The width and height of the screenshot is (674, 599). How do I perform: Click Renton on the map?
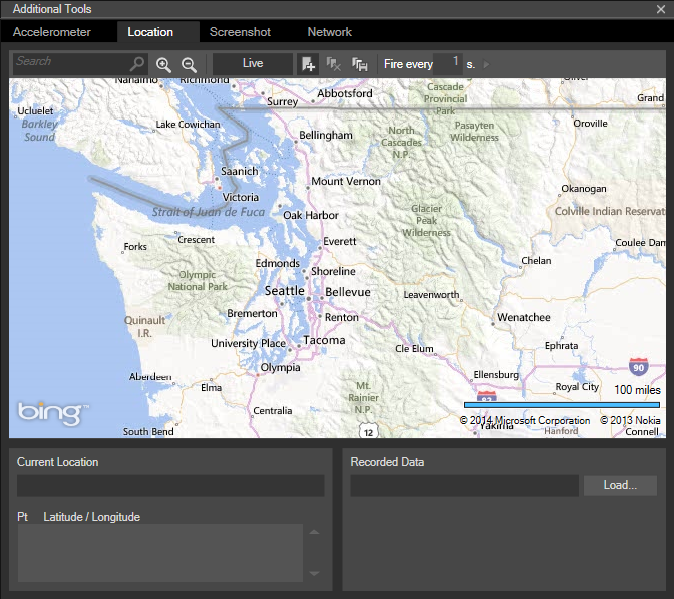342,318
